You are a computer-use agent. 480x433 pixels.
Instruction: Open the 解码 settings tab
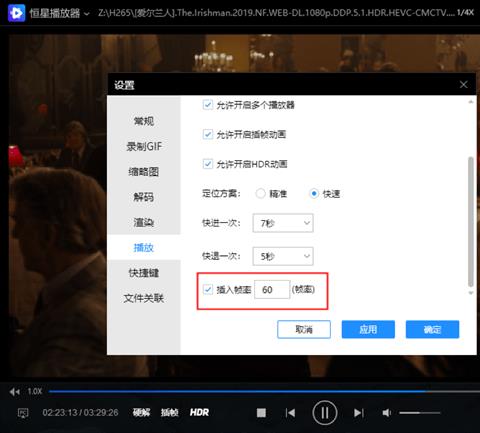pyautogui.click(x=144, y=197)
